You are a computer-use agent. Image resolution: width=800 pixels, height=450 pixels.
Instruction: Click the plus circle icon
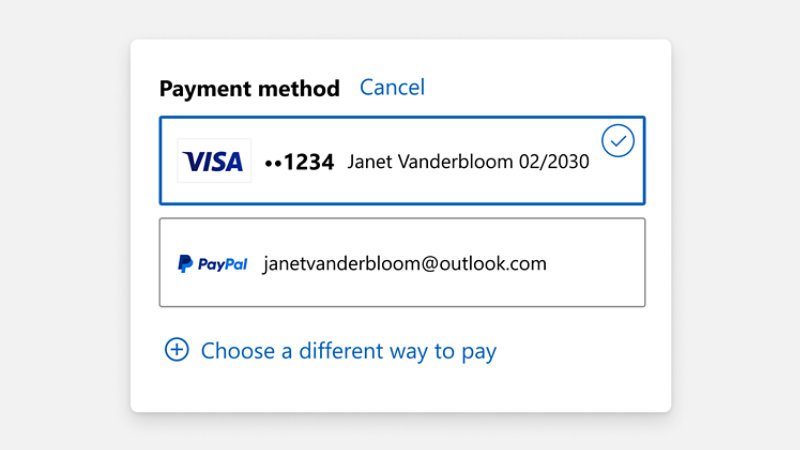[x=177, y=350]
